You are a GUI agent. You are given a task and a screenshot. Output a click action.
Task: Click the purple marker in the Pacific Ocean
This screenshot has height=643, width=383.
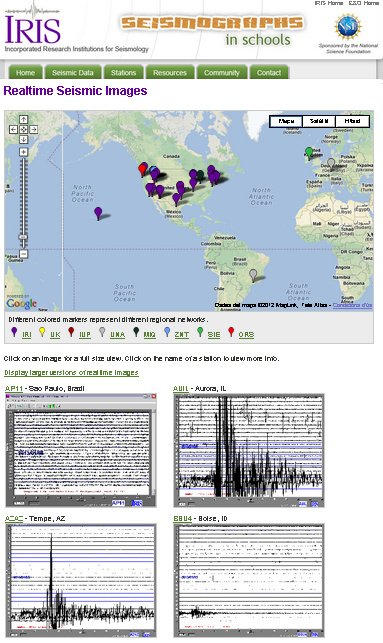[x=98, y=213]
